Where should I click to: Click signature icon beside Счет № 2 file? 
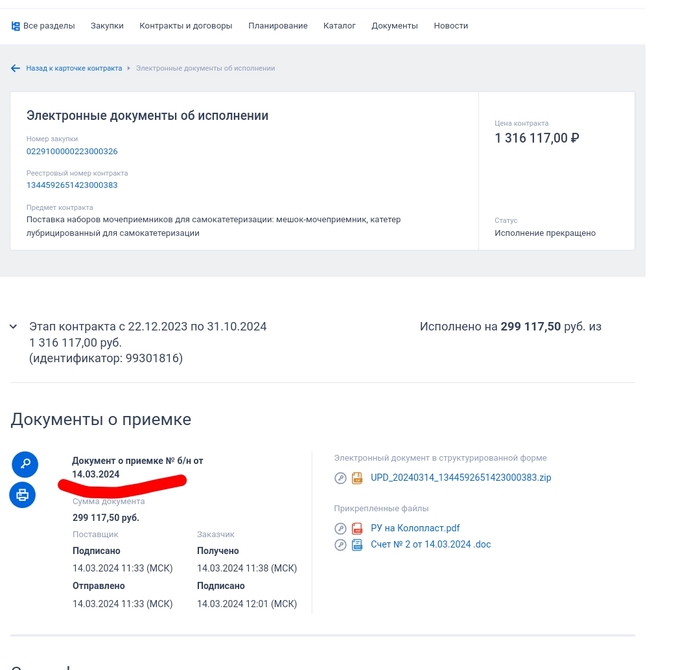pos(340,545)
